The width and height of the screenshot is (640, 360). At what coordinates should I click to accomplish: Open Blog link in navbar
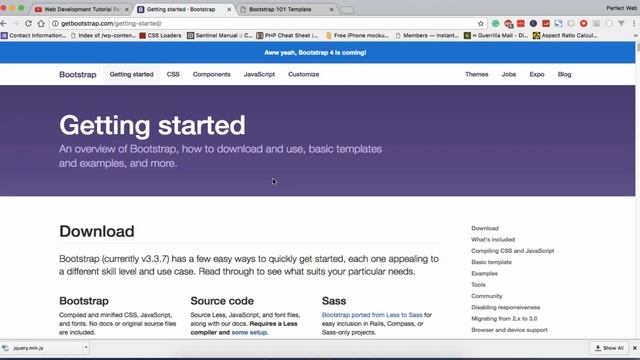point(564,74)
